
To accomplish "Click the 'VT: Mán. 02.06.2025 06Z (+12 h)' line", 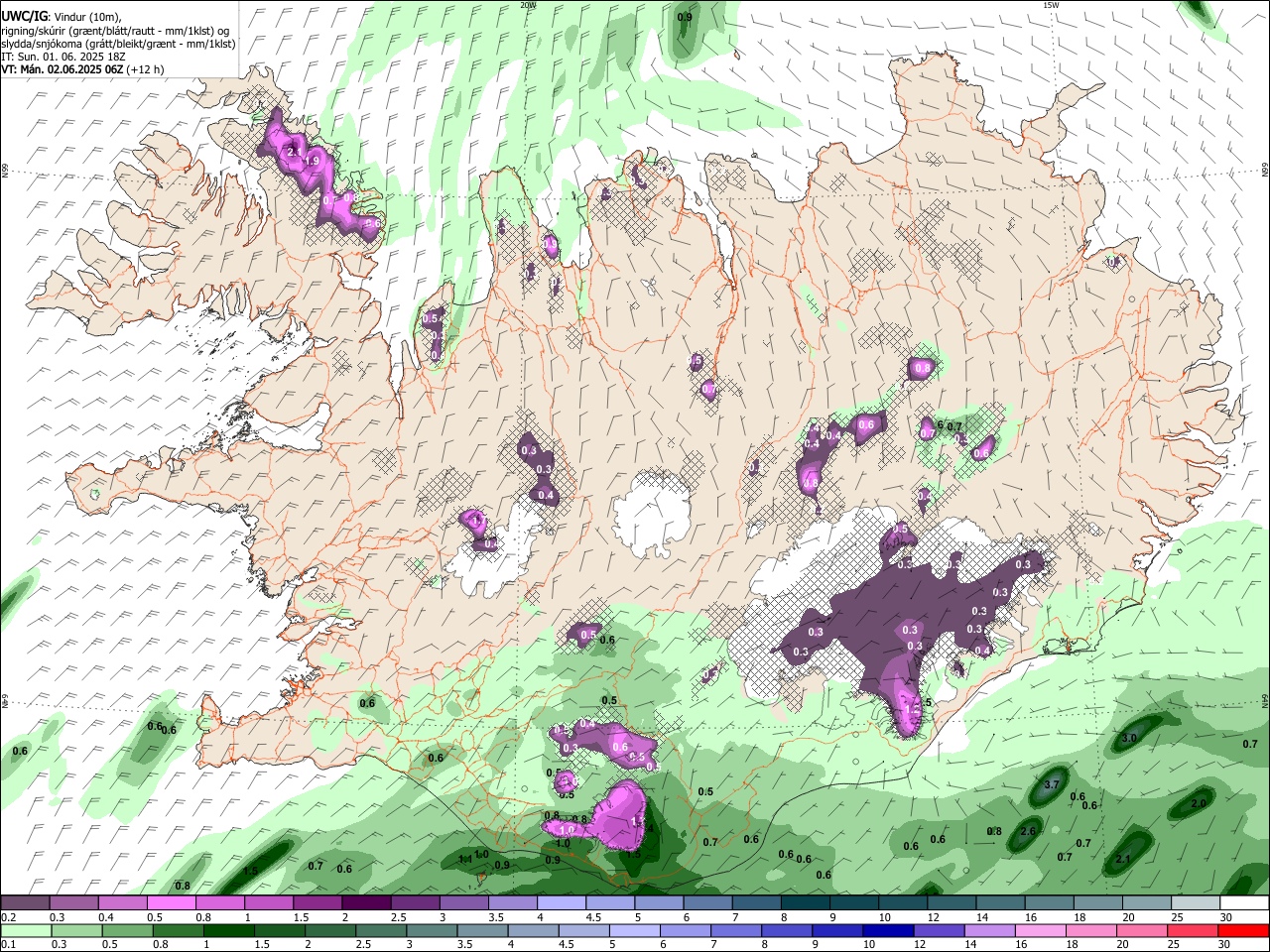I will (x=82, y=69).
